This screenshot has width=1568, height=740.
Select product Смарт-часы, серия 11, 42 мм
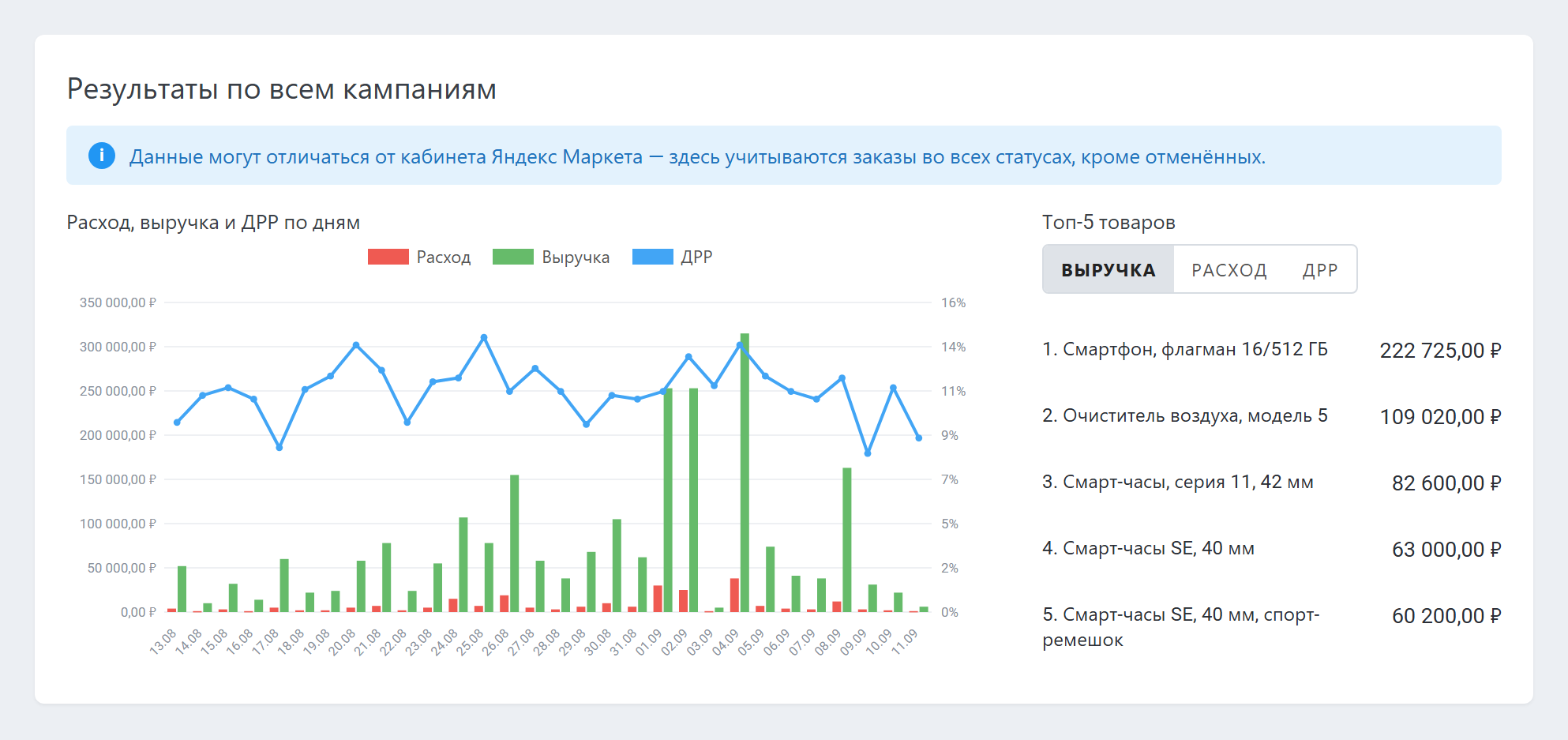[1178, 482]
